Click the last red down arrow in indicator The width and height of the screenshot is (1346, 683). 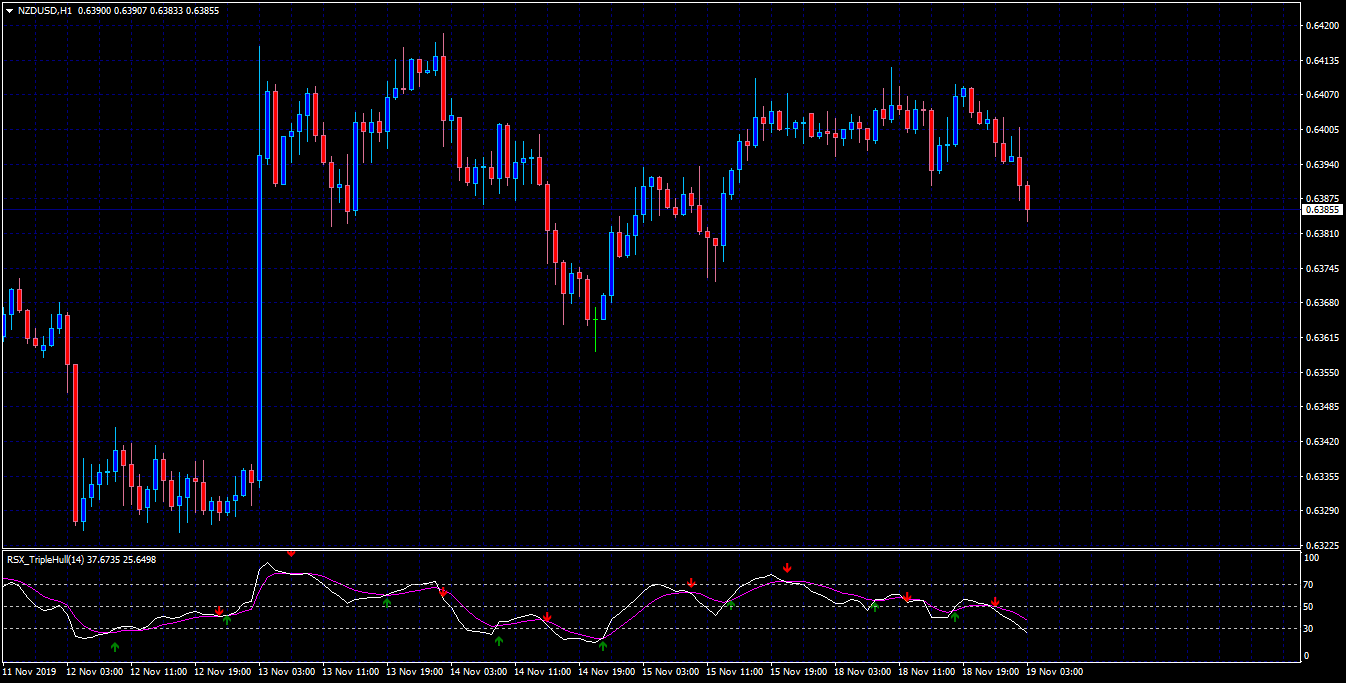click(995, 602)
